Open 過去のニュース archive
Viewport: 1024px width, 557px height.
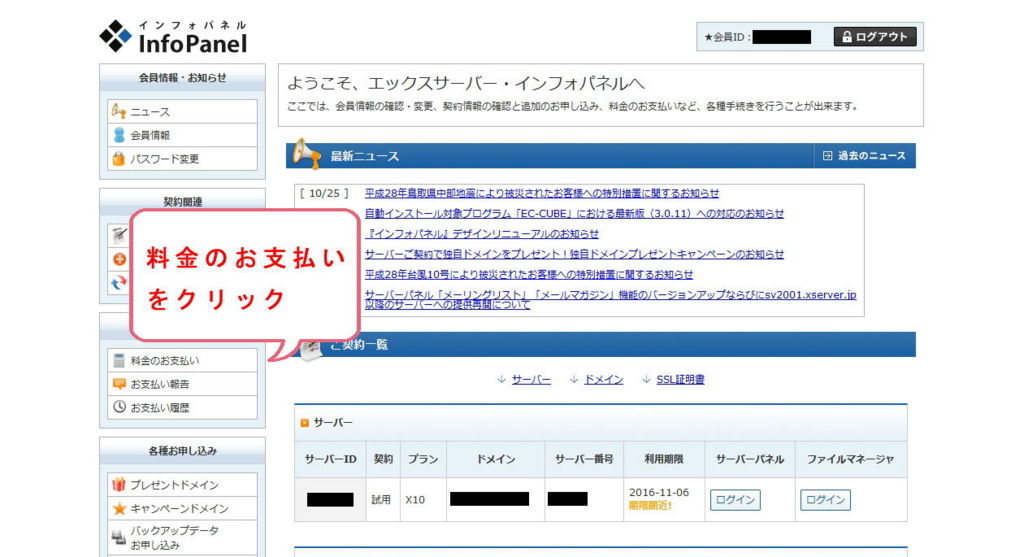(x=864, y=155)
